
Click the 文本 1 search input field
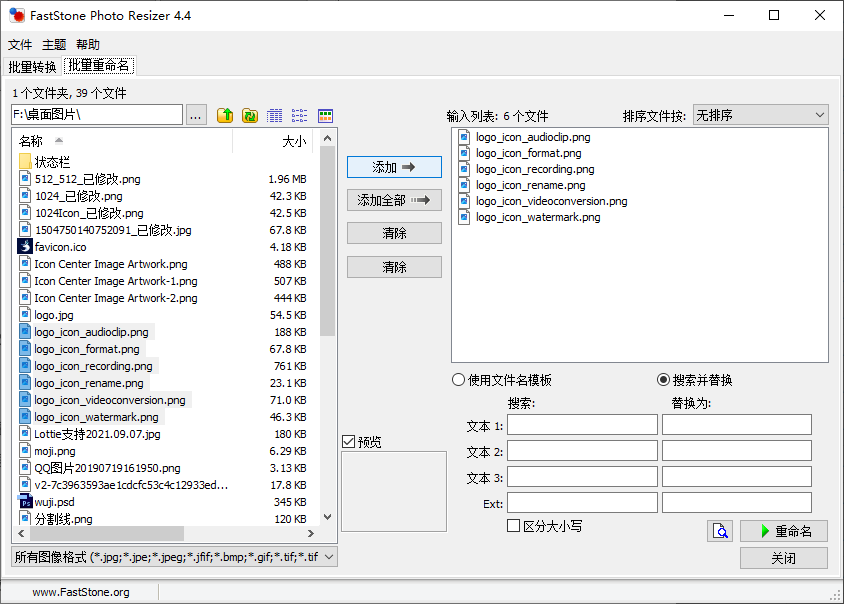[x=582, y=425]
